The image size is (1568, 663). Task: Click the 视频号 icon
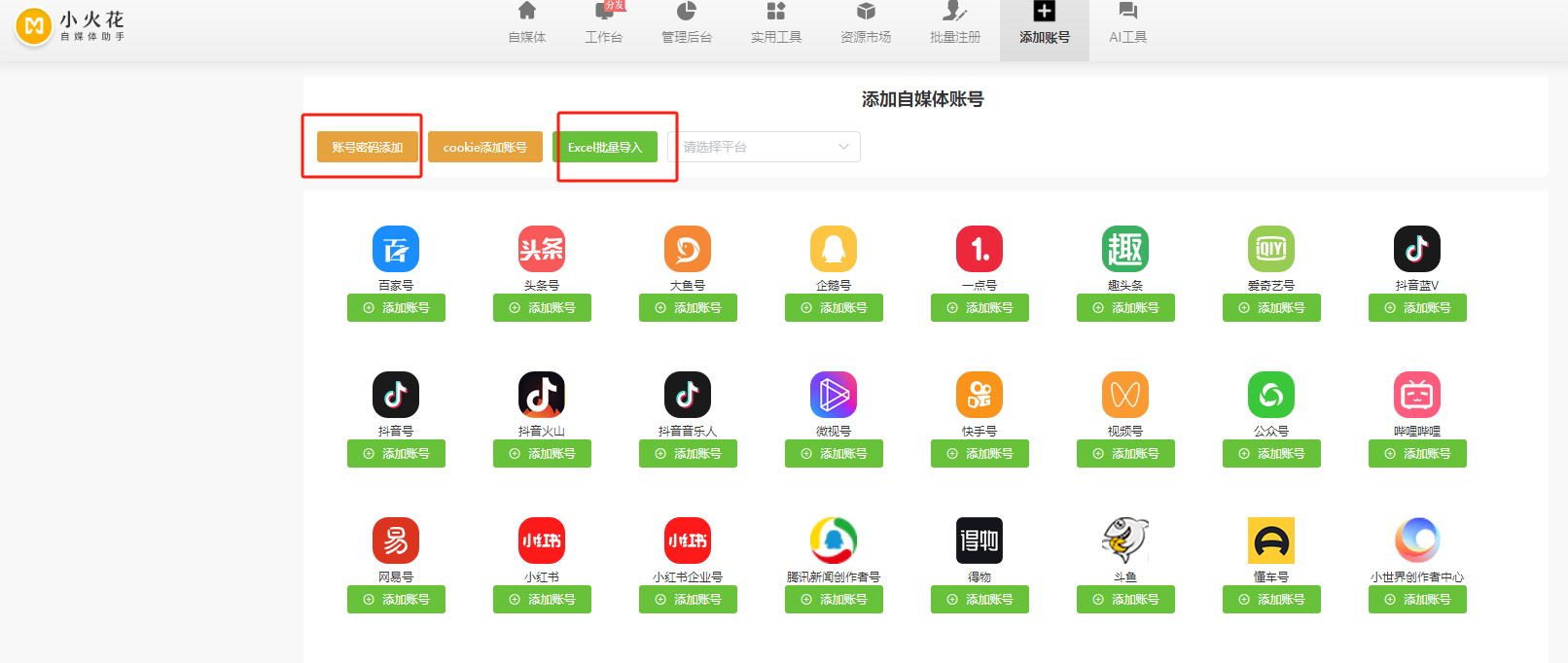[1125, 395]
